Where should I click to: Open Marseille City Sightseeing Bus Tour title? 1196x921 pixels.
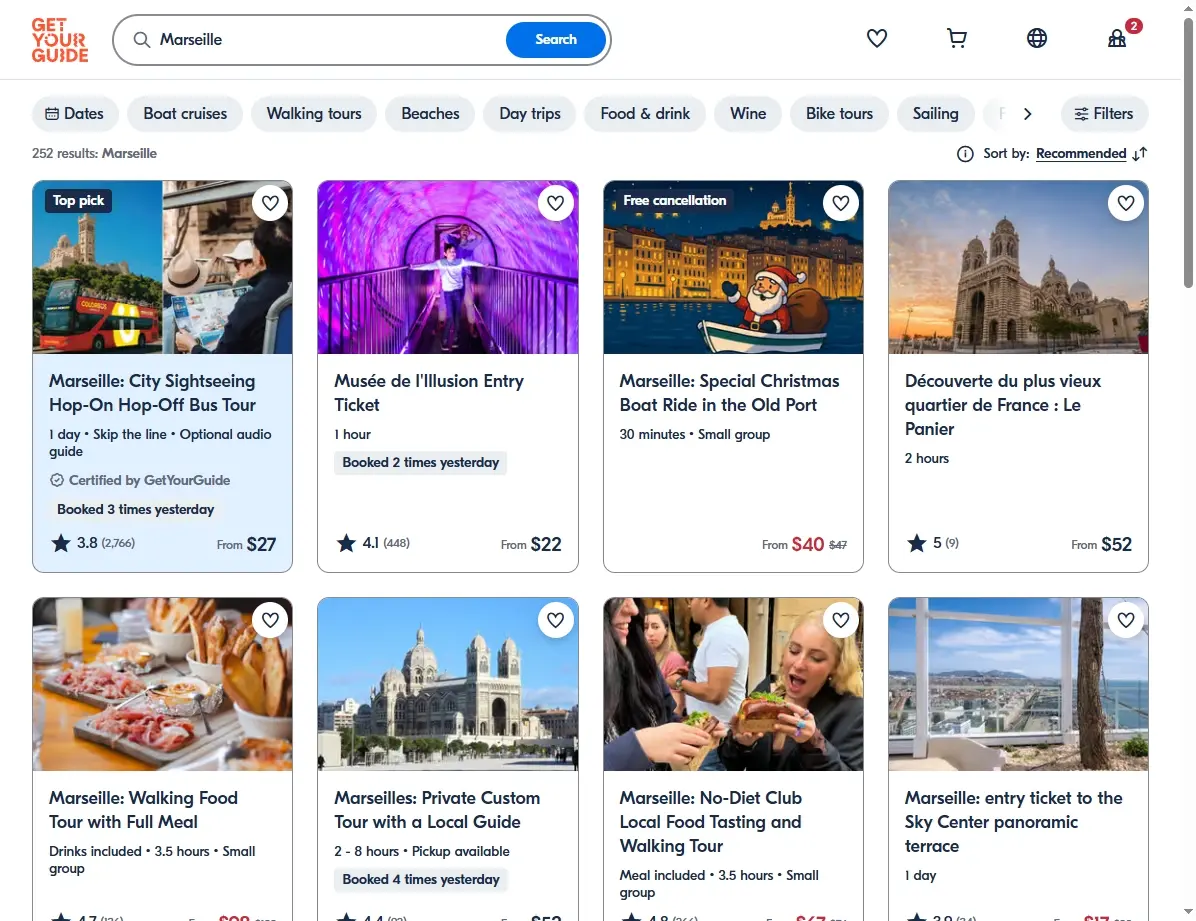point(153,393)
